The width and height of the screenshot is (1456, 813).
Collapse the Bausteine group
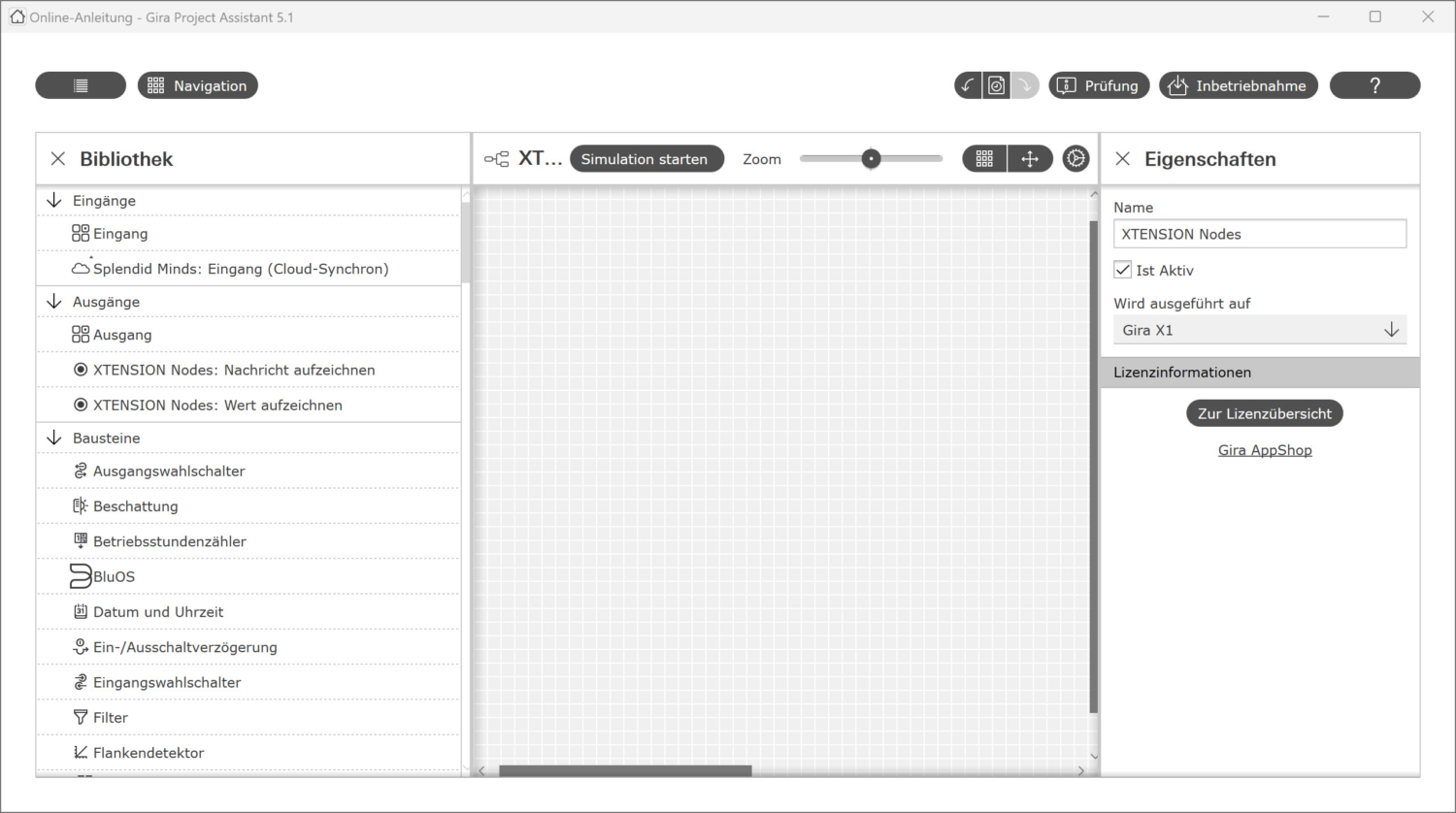pos(54,438)
